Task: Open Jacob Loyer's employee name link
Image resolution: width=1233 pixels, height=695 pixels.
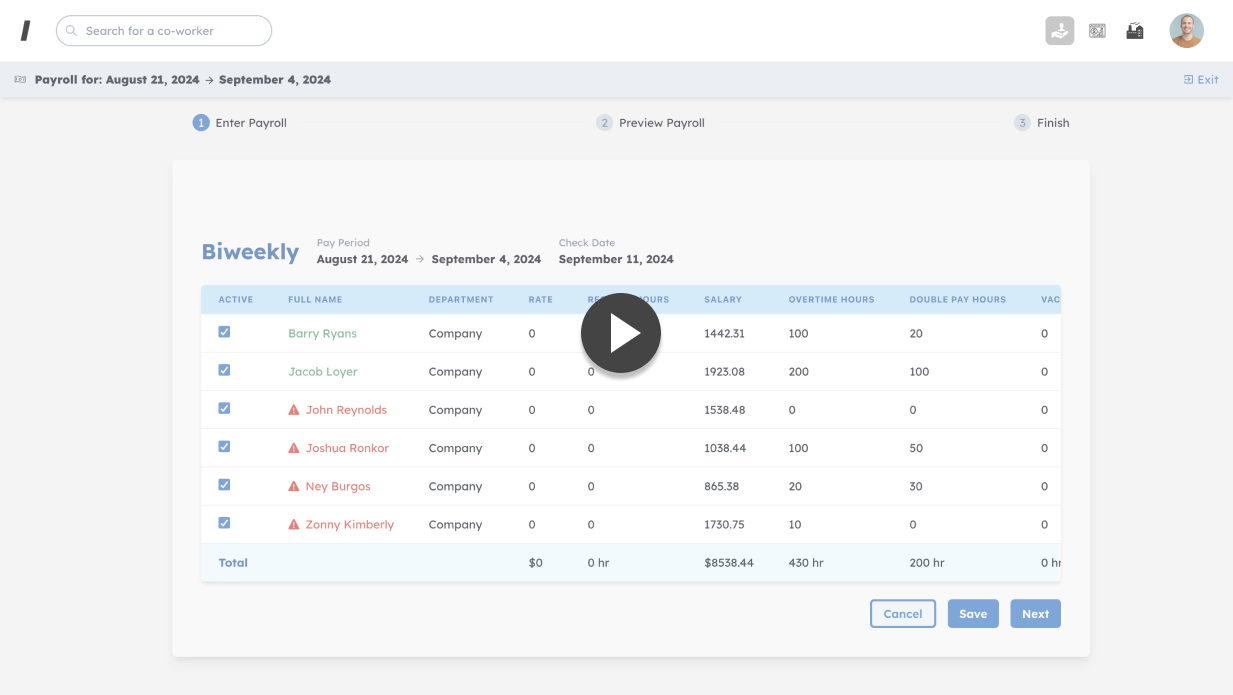Action: (322, 372)
